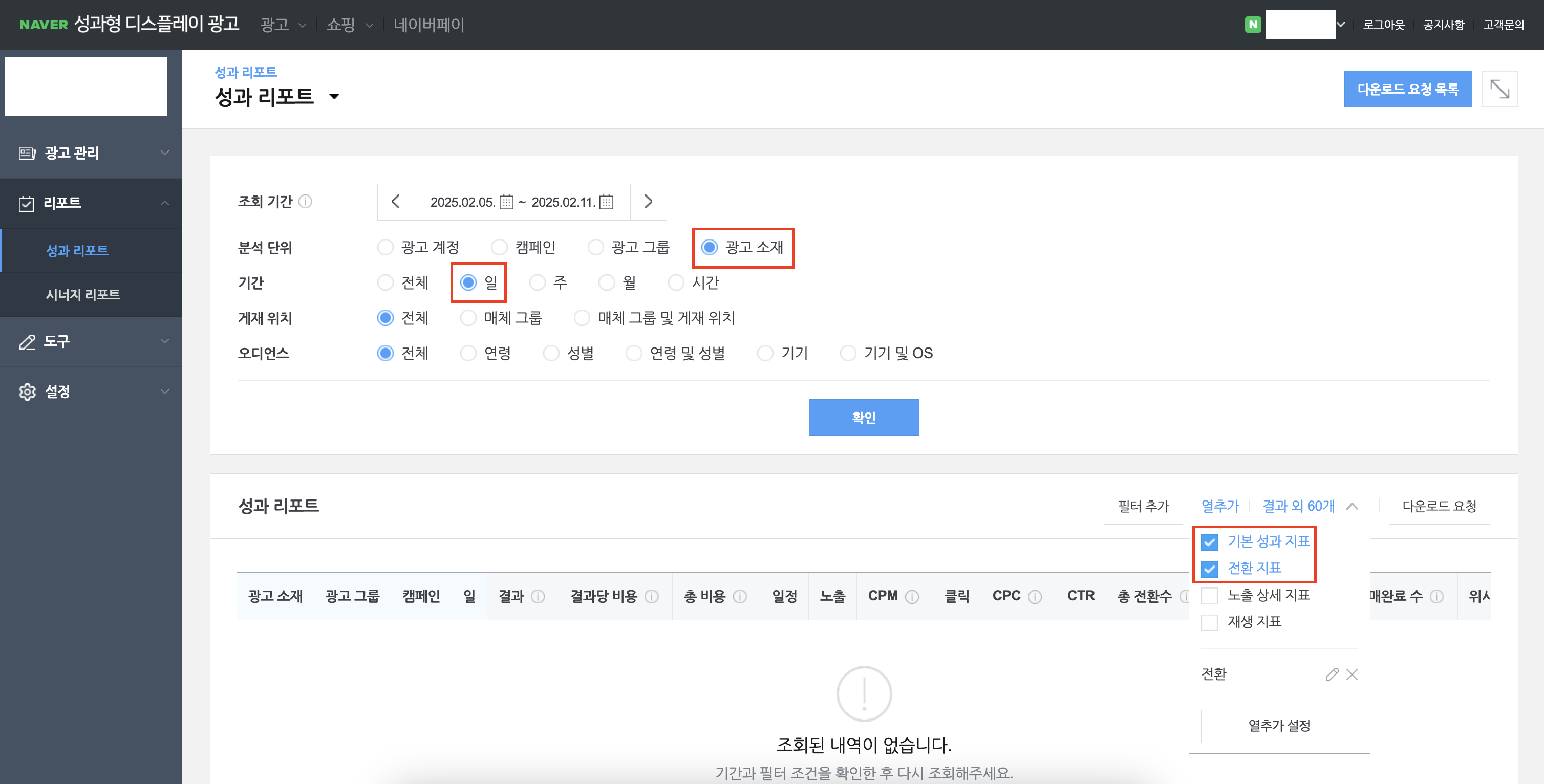Screen dimensions: 1544x784
Task: Click the 다운로드 요청 목록 button
Action: click(x=1407, y=90)
